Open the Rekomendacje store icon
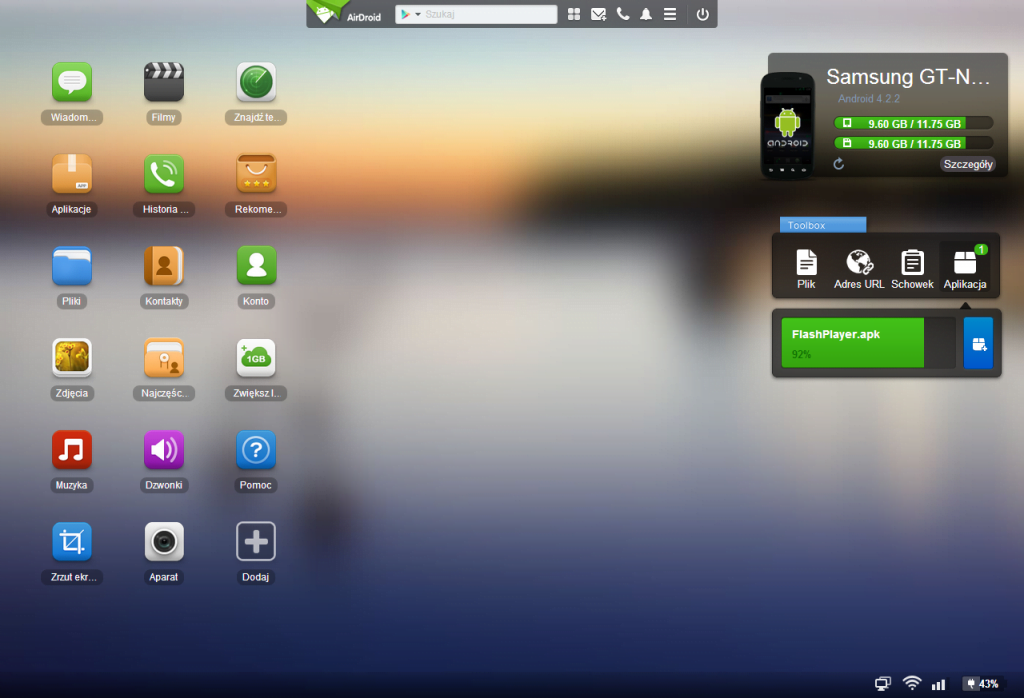This screenshot has width=1024, height=698. 256,174
